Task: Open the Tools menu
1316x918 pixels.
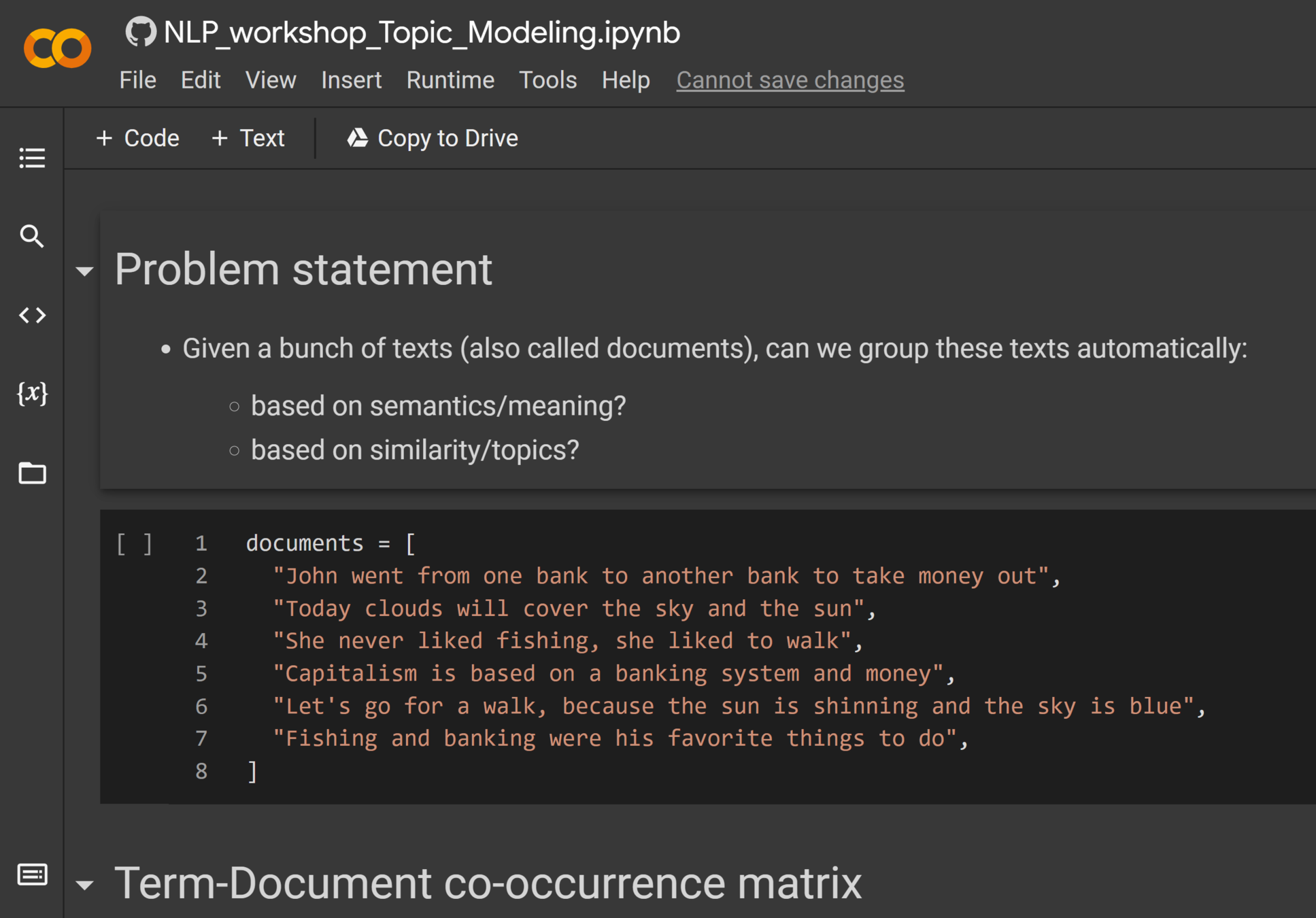Action: tap(547, 80)
